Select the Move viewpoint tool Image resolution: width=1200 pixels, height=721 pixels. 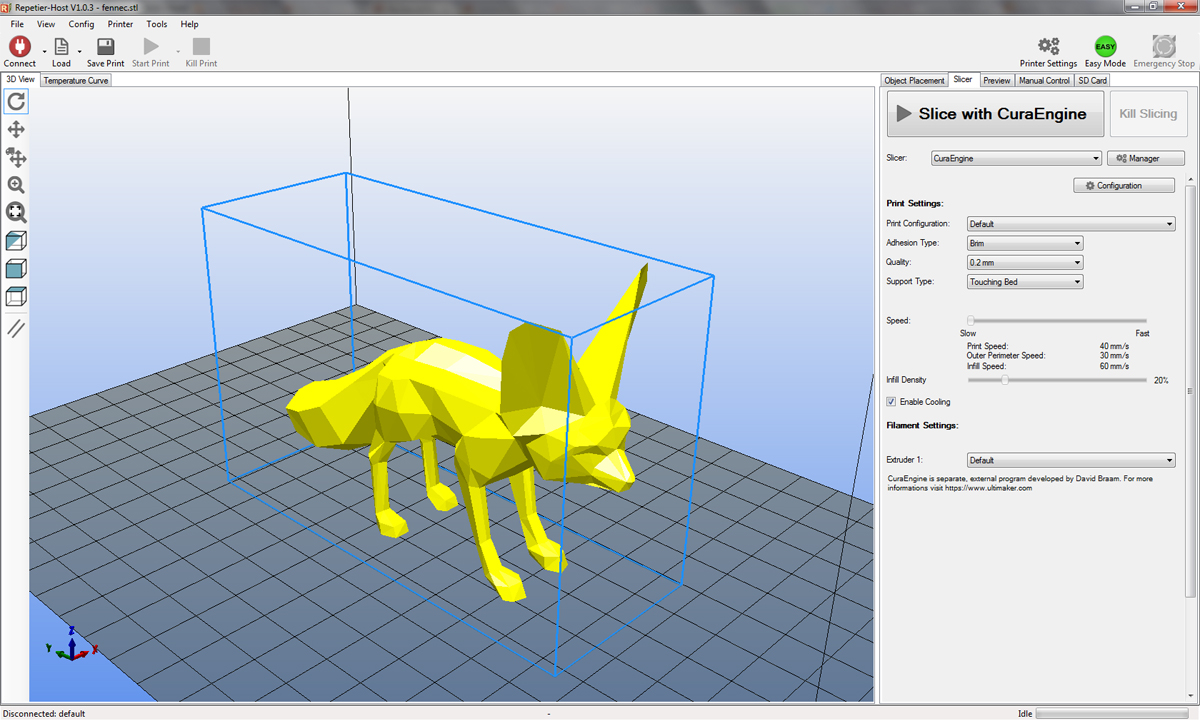[x=16, y=129]
